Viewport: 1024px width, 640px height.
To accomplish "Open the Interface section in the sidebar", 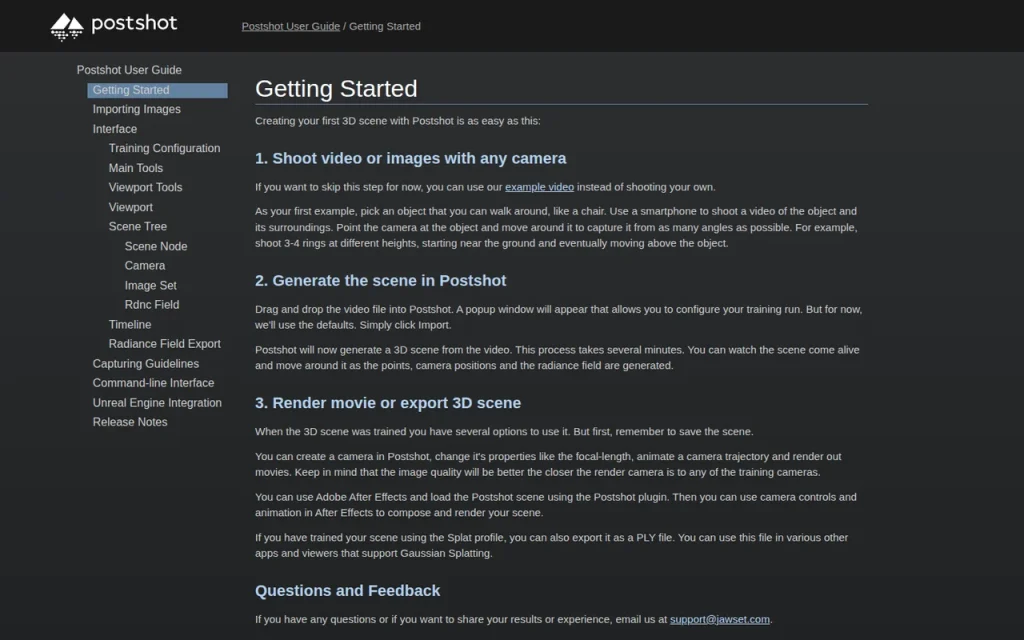I will point(114,129).
